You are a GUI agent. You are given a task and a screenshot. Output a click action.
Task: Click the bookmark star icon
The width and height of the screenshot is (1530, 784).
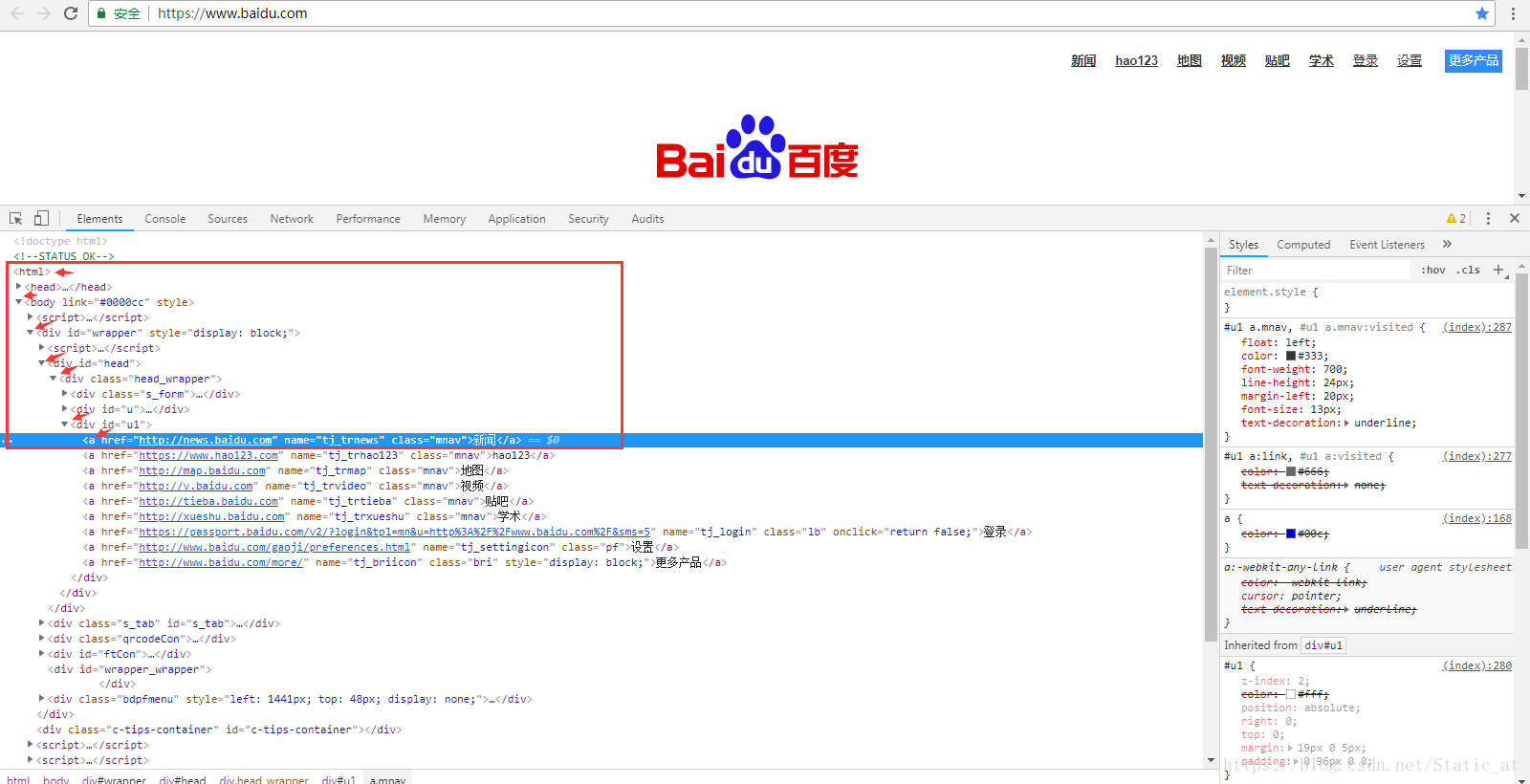pyautogui.click(x=1482, y=13)
